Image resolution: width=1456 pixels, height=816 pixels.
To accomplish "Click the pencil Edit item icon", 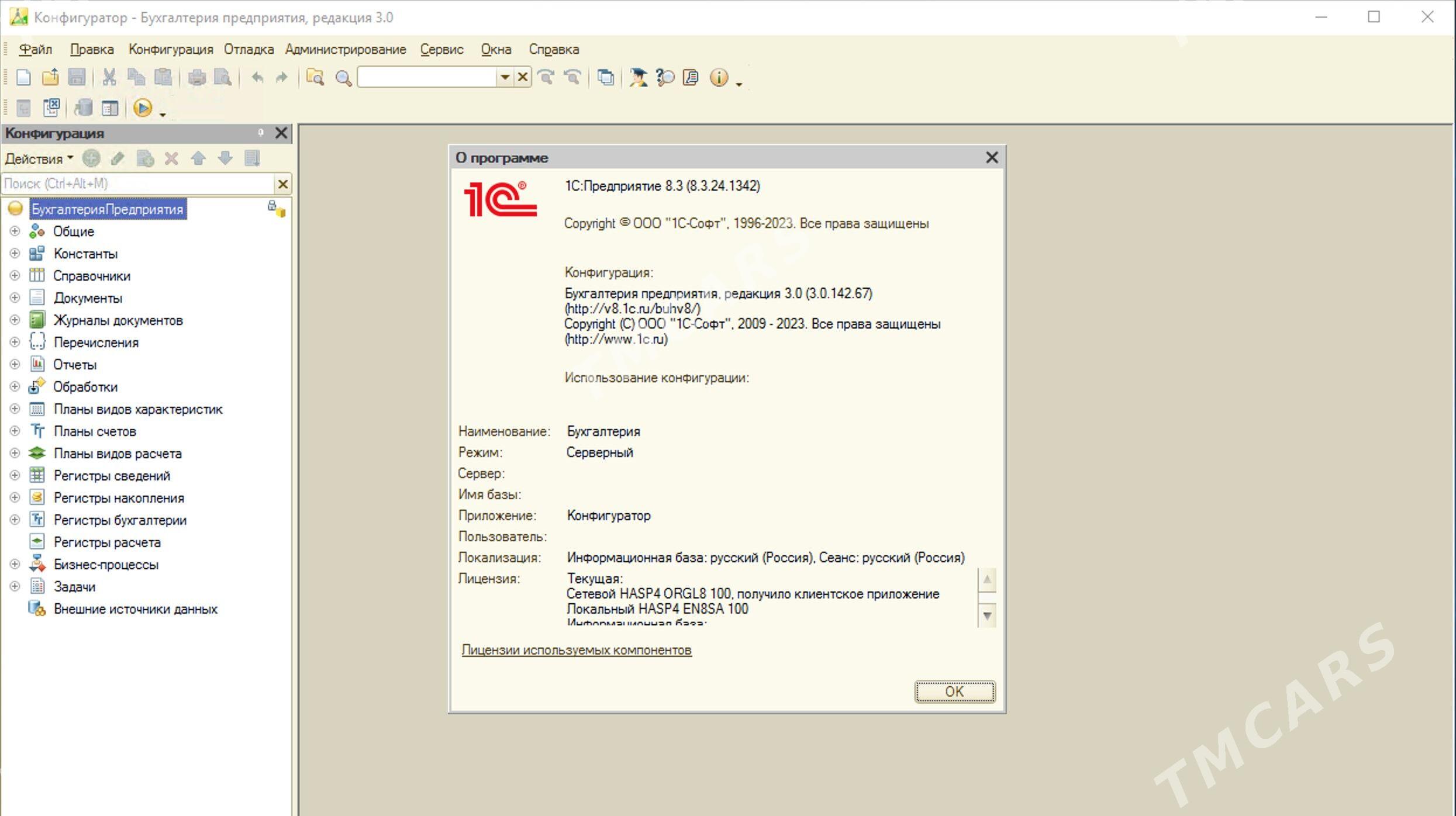I will 118,158.
